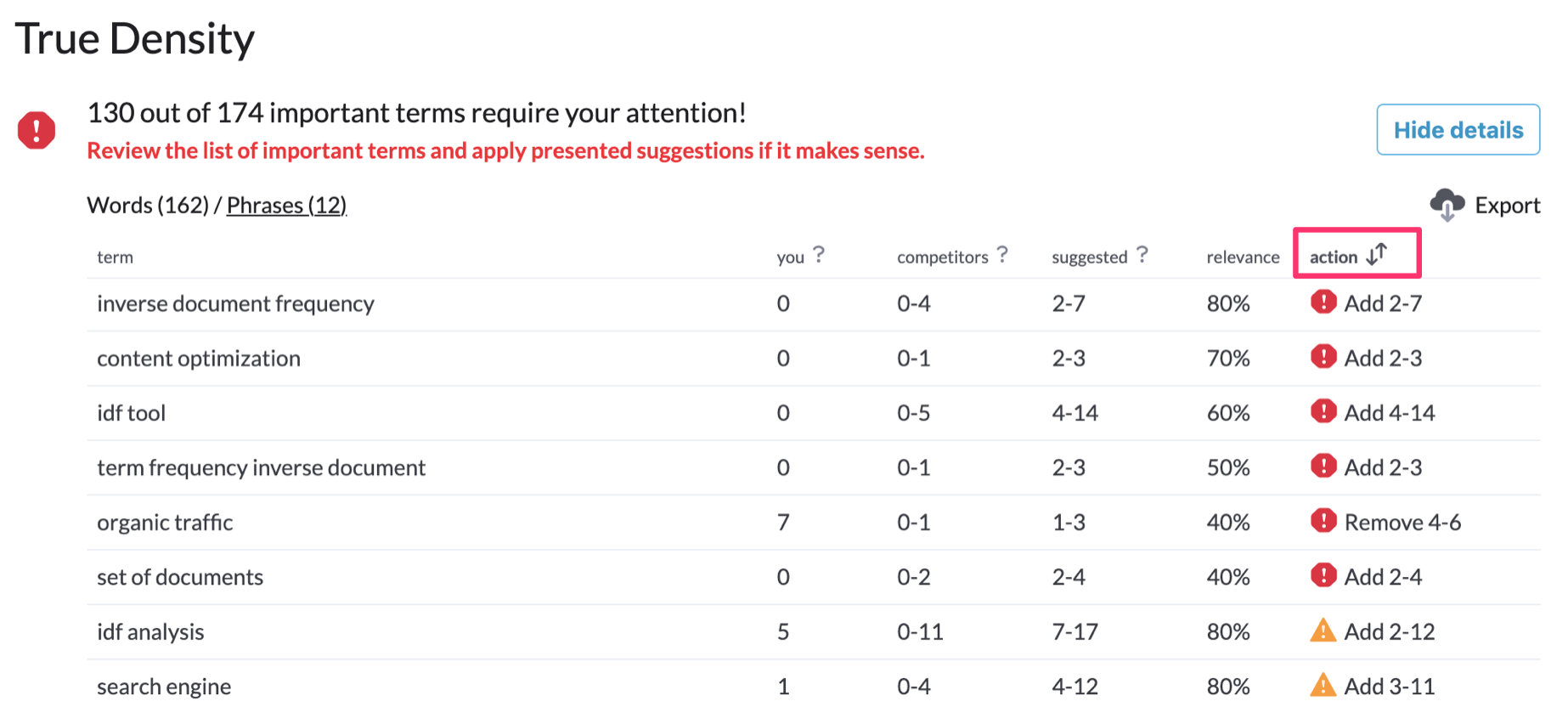Click 'Remove 4-6' action for organic traffic

[1402, 522]
